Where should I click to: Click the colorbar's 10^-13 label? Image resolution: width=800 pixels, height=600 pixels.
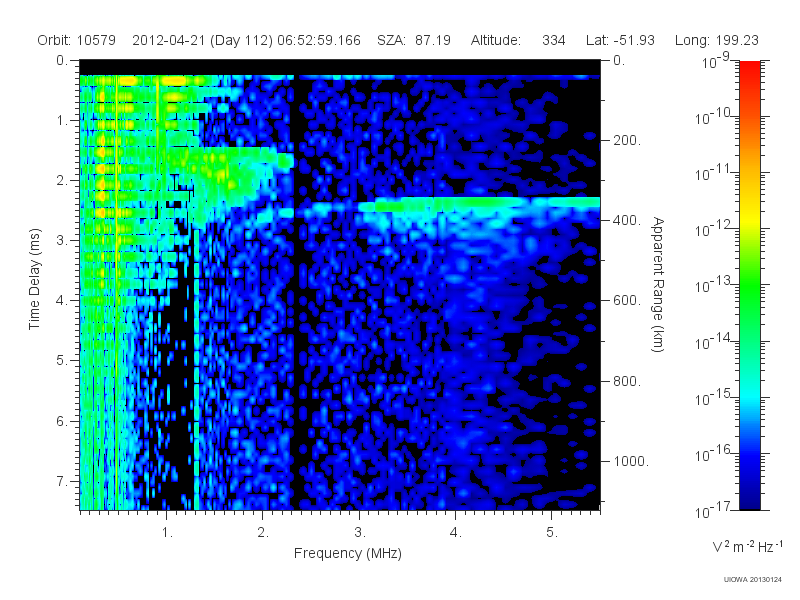pos(713,285)
